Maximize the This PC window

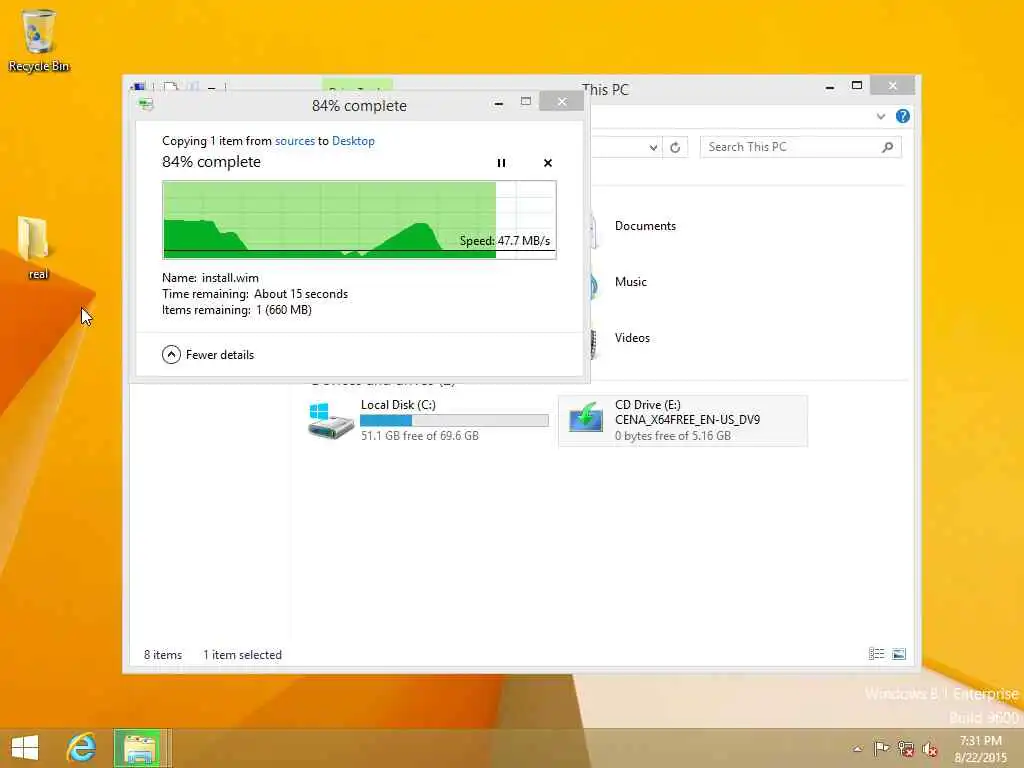(x=857, y=86)
